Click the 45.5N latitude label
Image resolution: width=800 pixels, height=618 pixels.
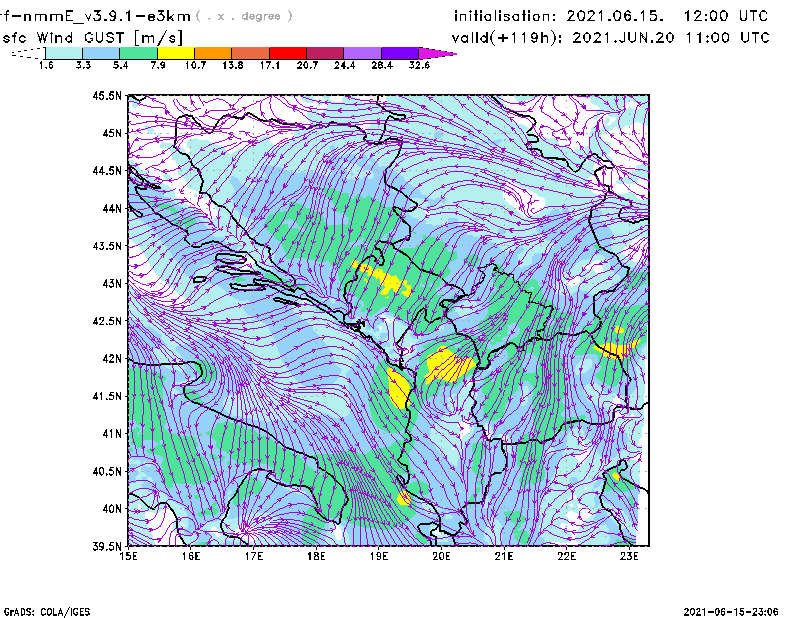[107, 95]
